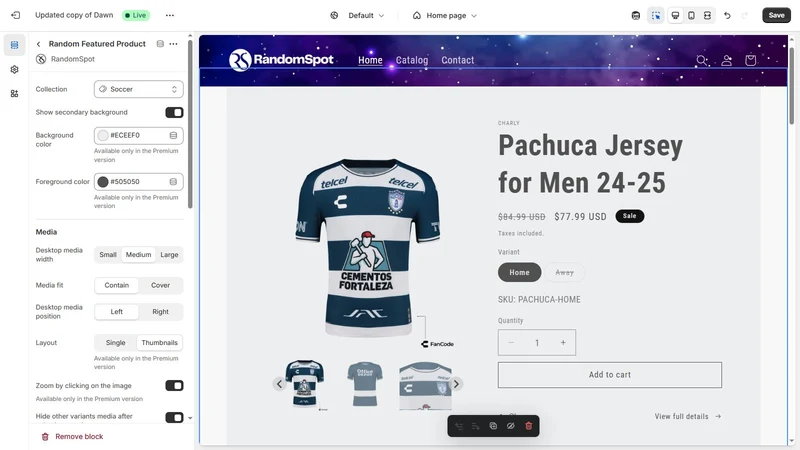Viewport: 800px width, 450px height.
Task: Toggle Hide other variants media switch
Action: point(174,417)
